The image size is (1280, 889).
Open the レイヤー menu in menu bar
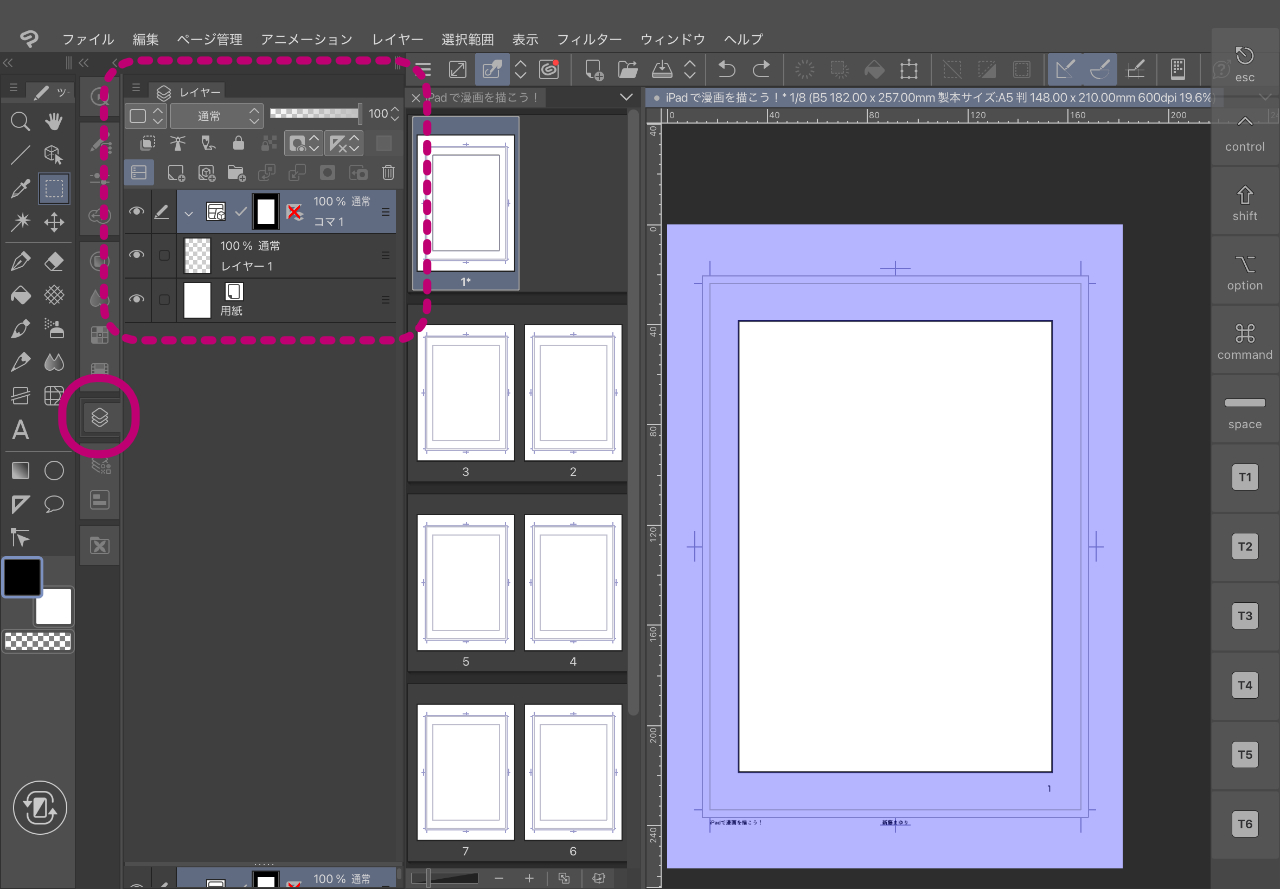pos(397,39)
